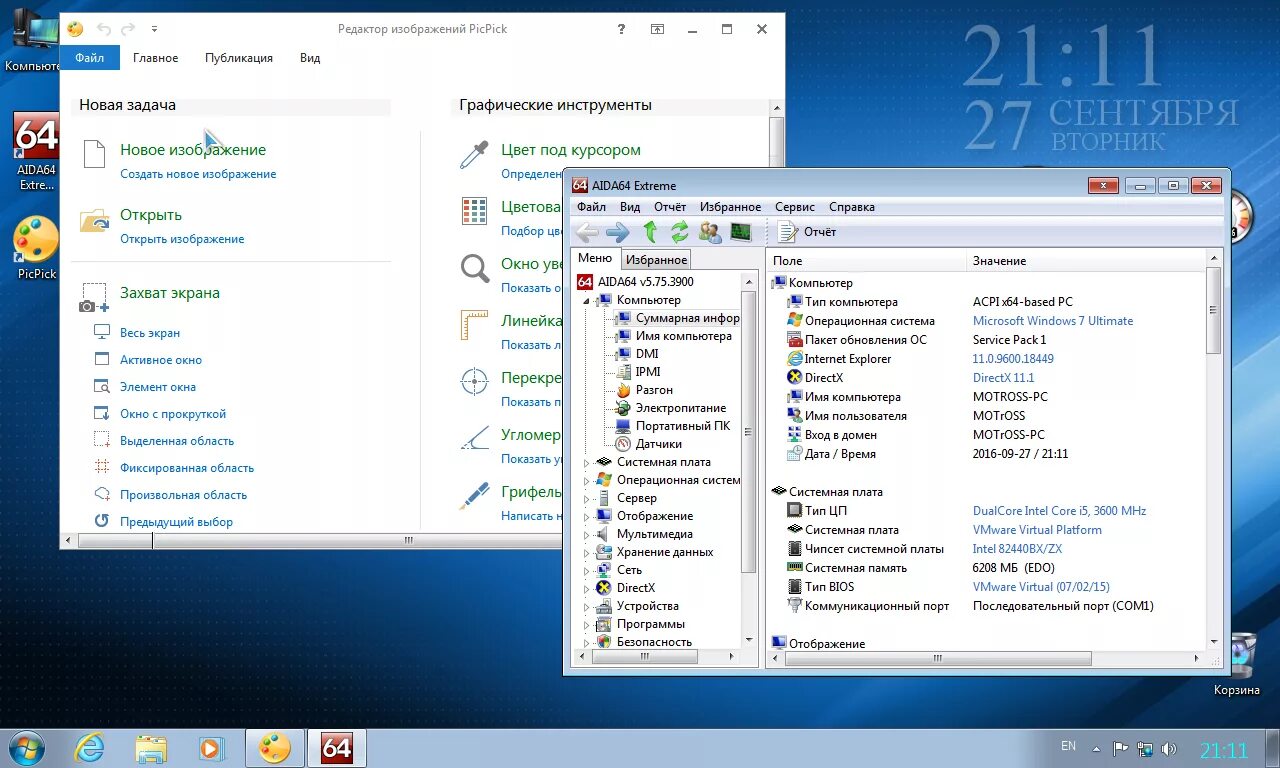Viewport: 1280px width, 768px height.
Task: Click AIDA64 green up arrow icon
Action: click(x=650, y=232)
